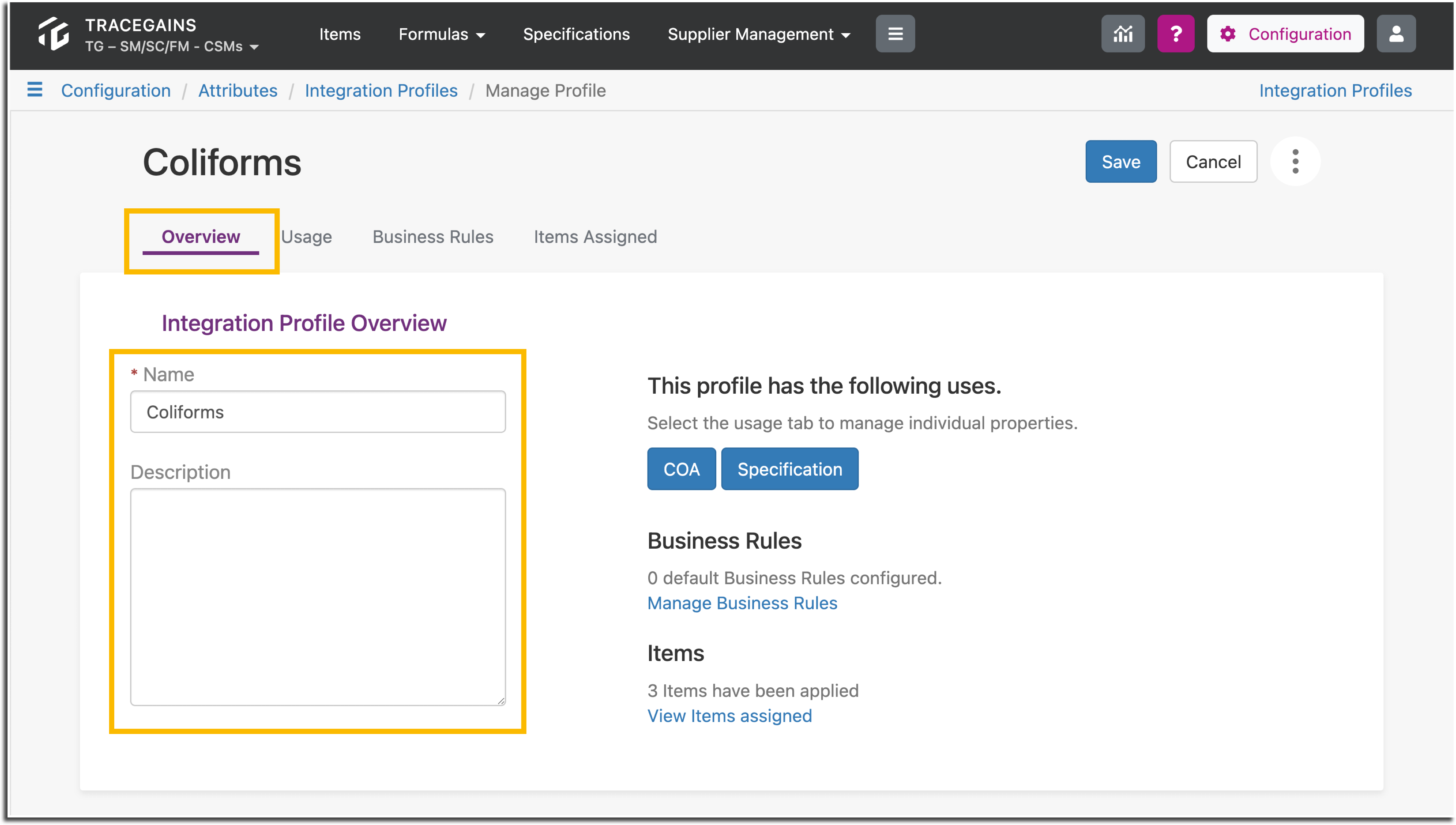The width and height of the screenshot is (1456, 825).
Task: Expand the TG – SM/SC/FM - CSMs account selector
Action: (172, 47)
